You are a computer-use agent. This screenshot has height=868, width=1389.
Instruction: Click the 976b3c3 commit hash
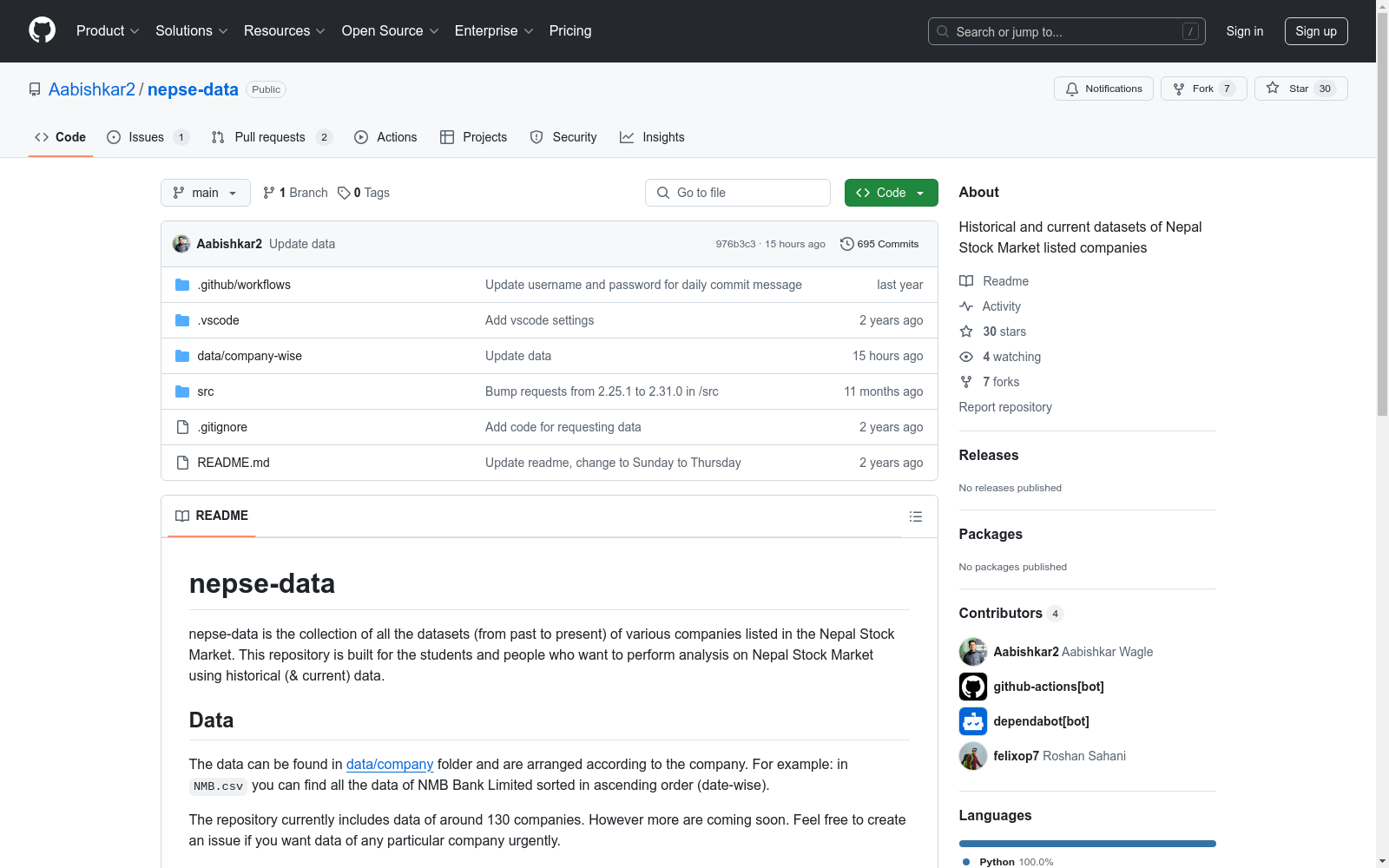[x=735, y=244]
